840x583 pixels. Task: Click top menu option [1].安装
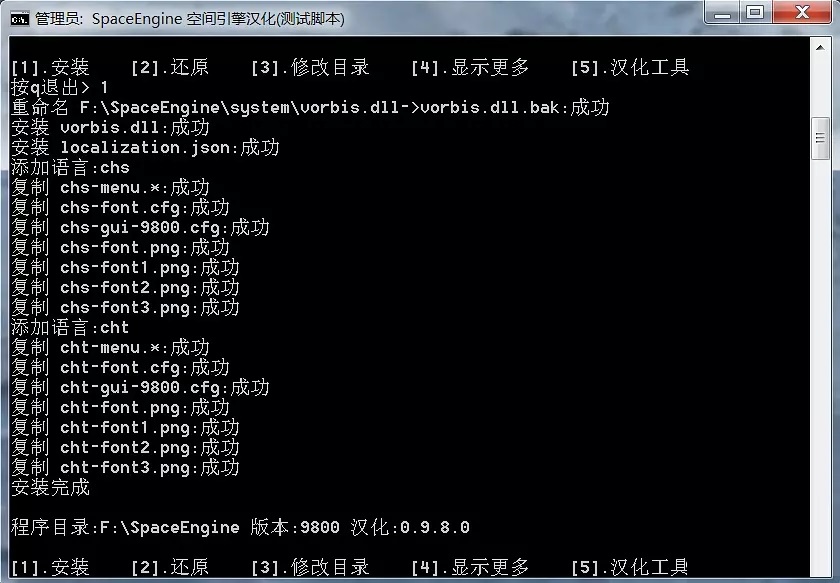pyautogui.click(x=50, y=68)
